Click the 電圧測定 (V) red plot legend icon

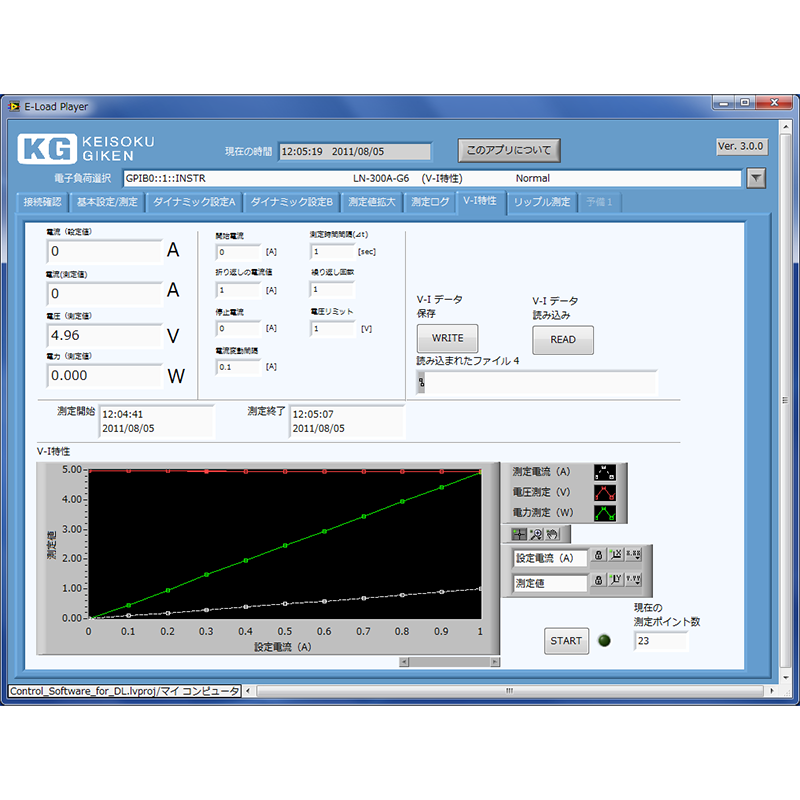pyautogui.click(x=604, y=492)
